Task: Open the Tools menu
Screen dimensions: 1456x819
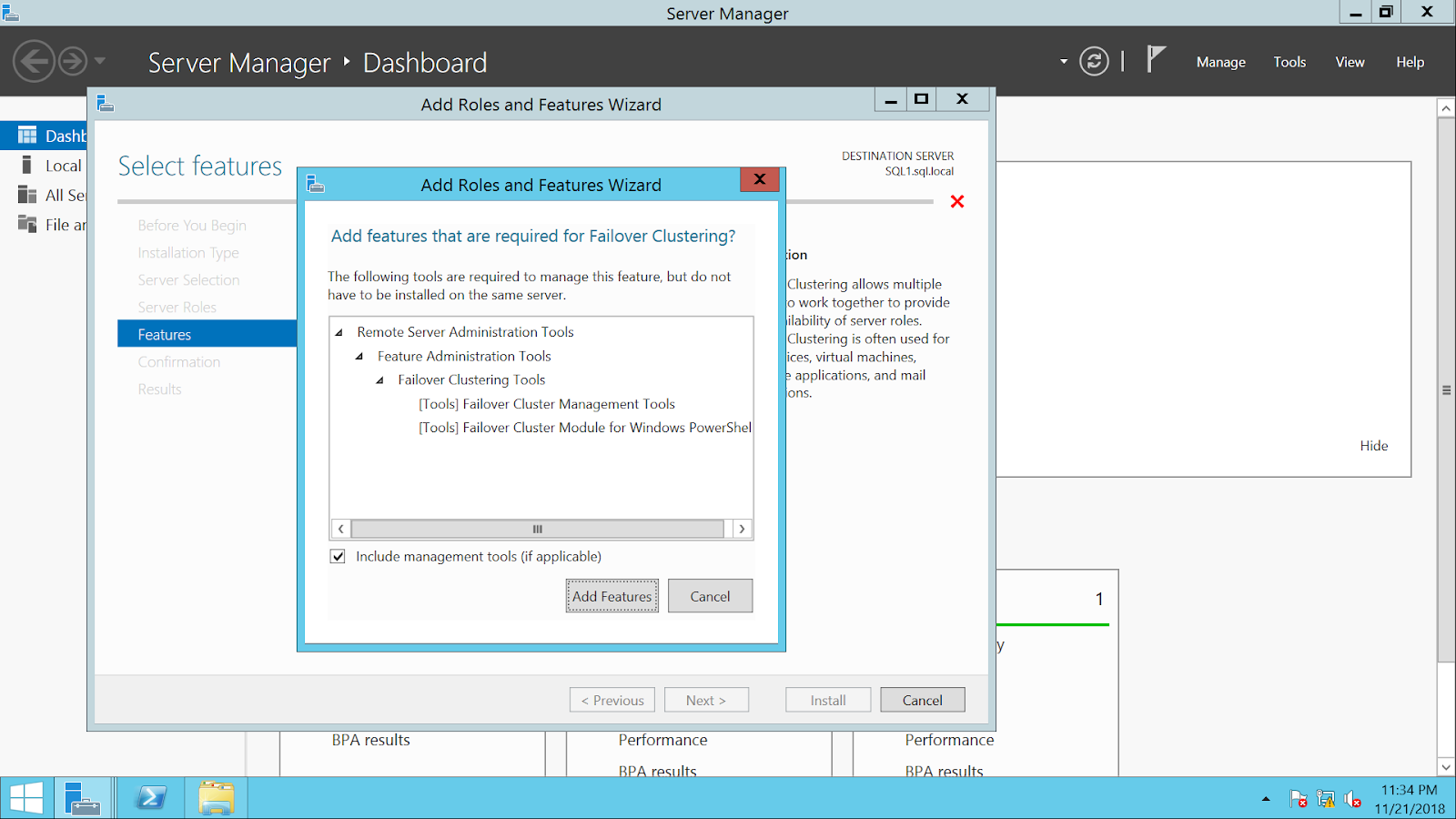Action: pos(1289,61)
